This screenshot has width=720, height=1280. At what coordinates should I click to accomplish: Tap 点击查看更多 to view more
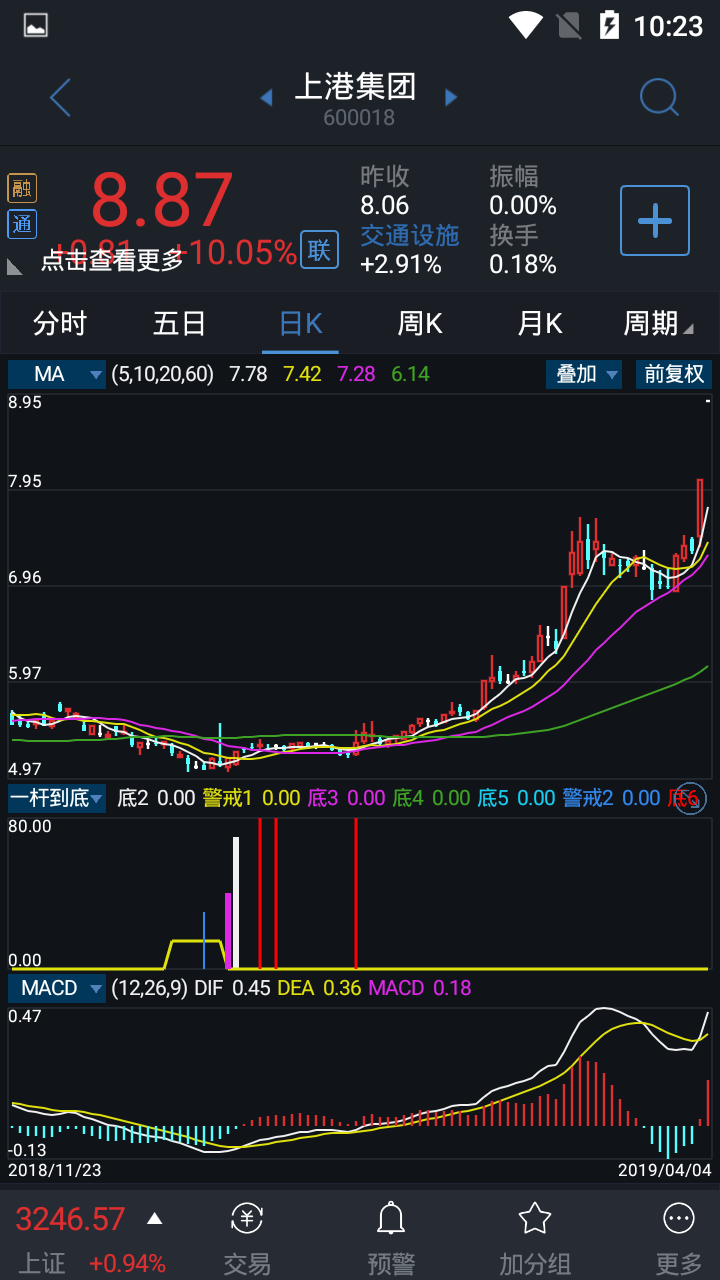pyautogui.click(x=112, y=261)
